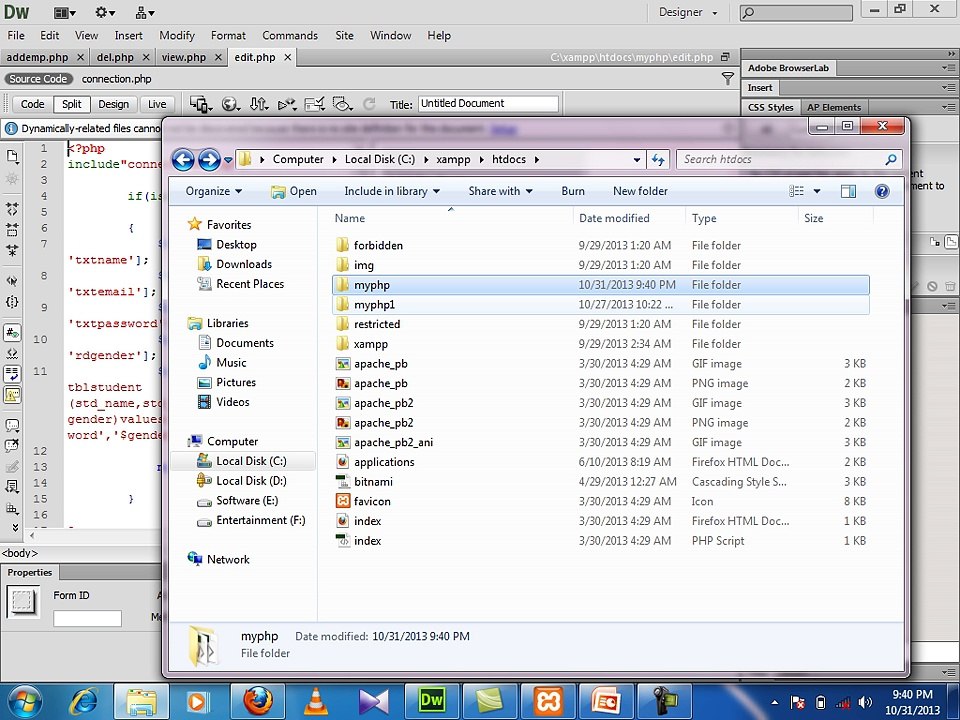The image size is (960, 720).
Task: Click the Form ID input field
Action: pos(87,618)
